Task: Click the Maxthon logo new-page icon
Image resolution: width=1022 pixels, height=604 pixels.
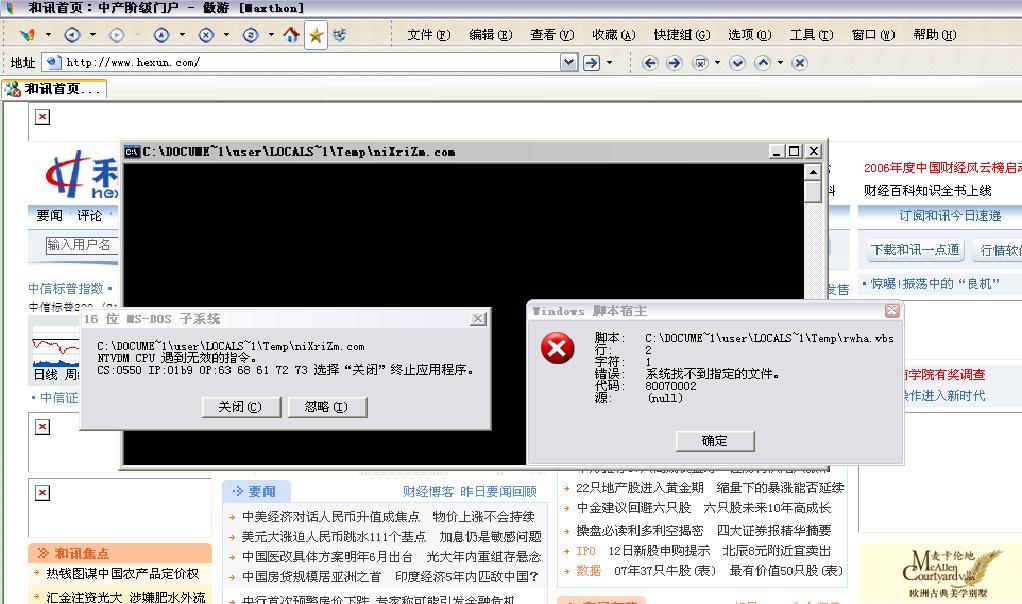Action: [27, 35]
